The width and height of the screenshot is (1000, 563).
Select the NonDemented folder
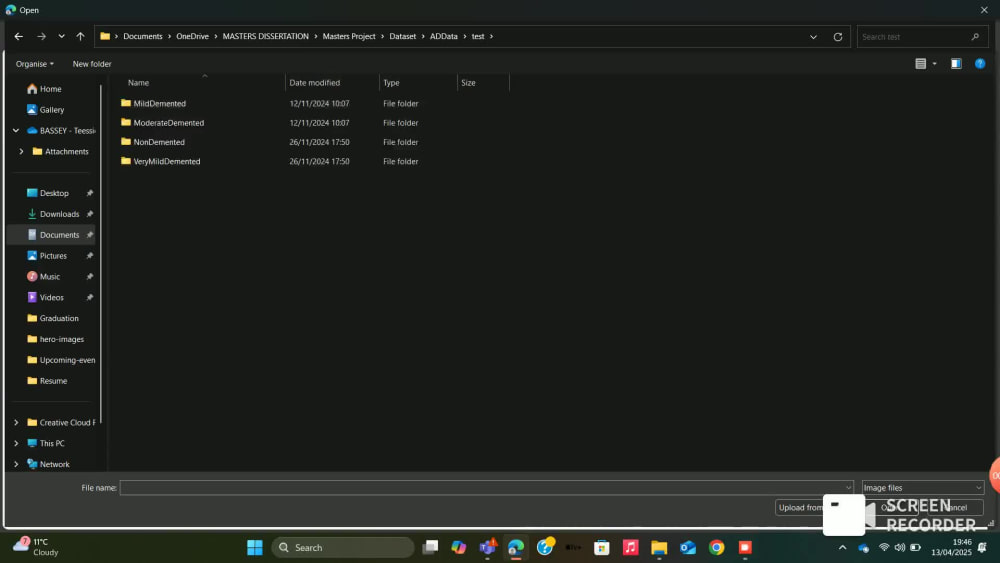tap(159, 142)
